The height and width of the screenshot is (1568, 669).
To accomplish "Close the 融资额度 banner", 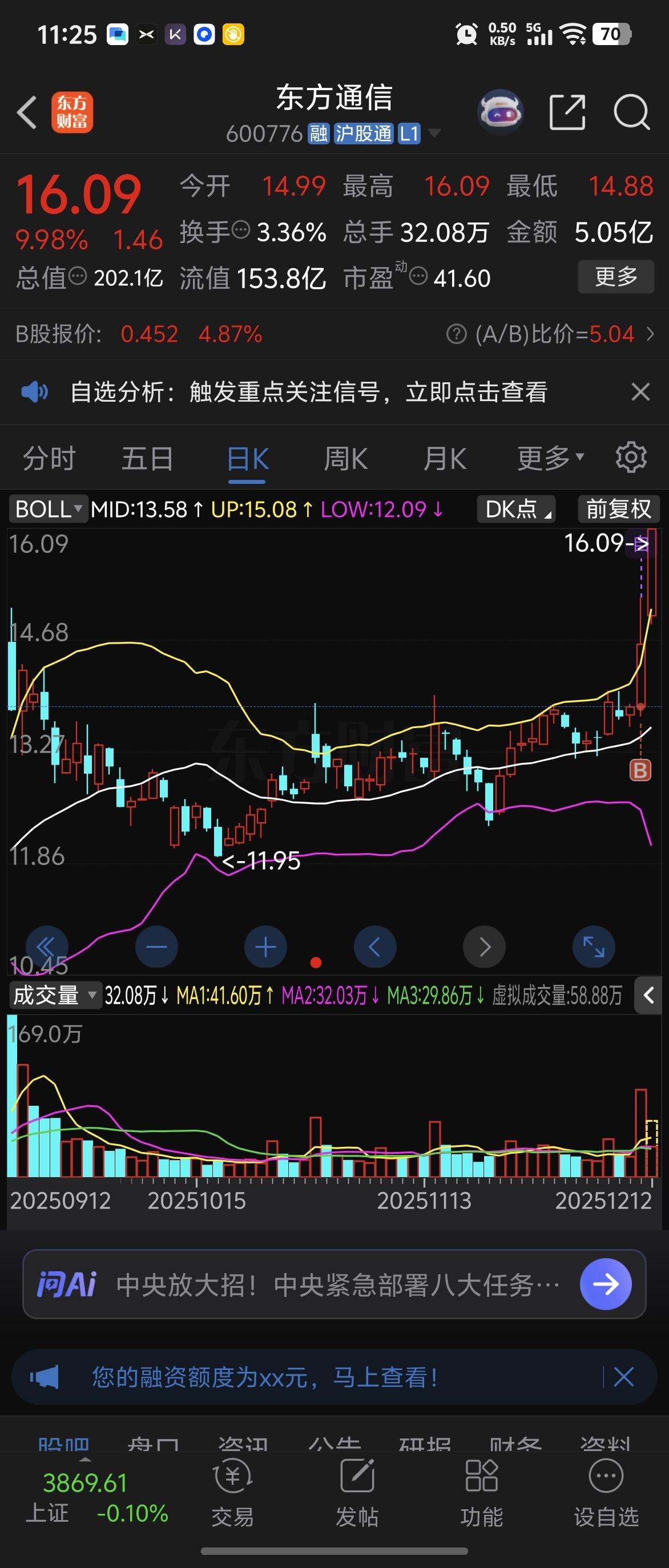I will (x=624, y=1377).
